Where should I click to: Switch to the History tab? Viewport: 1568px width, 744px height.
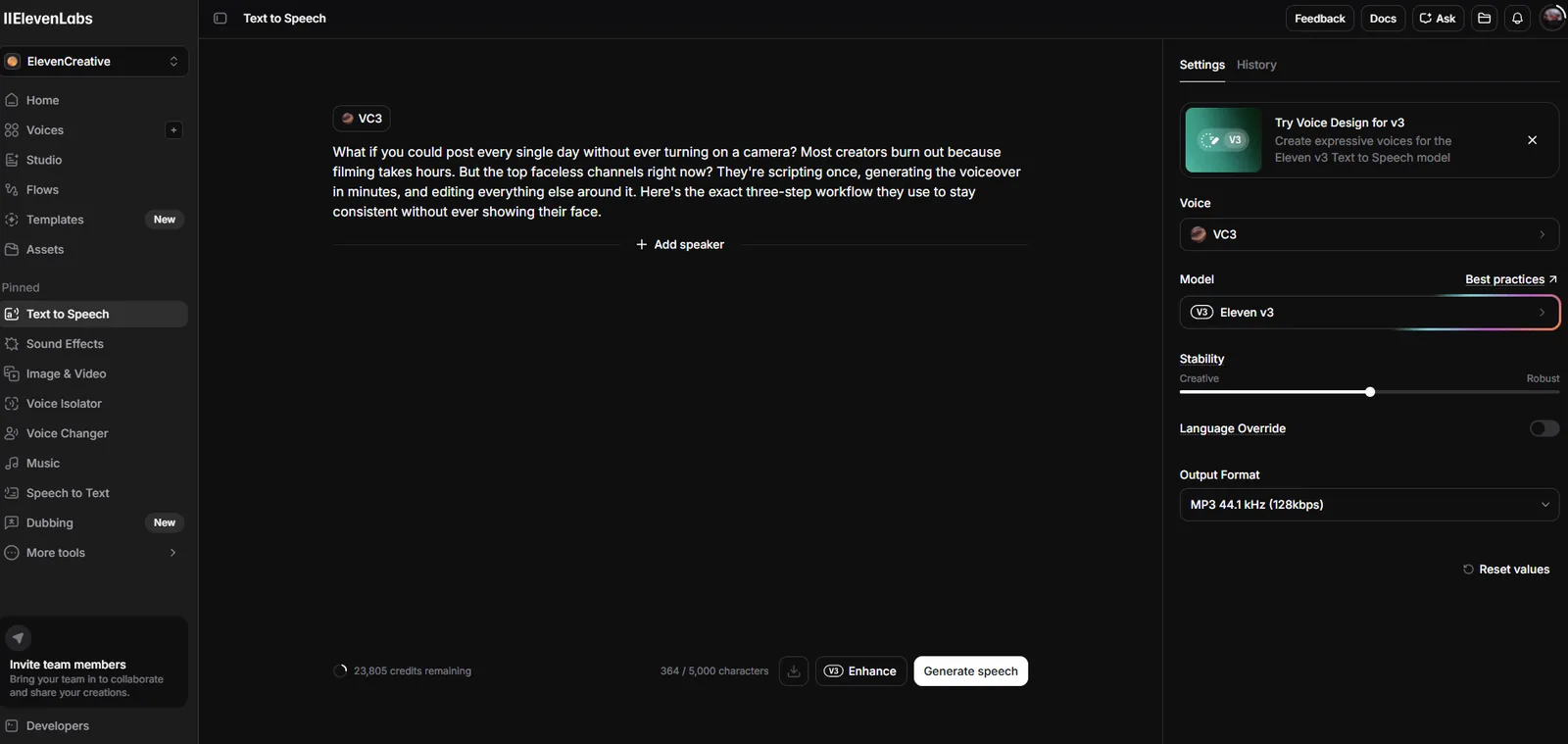pyautogui.click(x=1256, y=65)
